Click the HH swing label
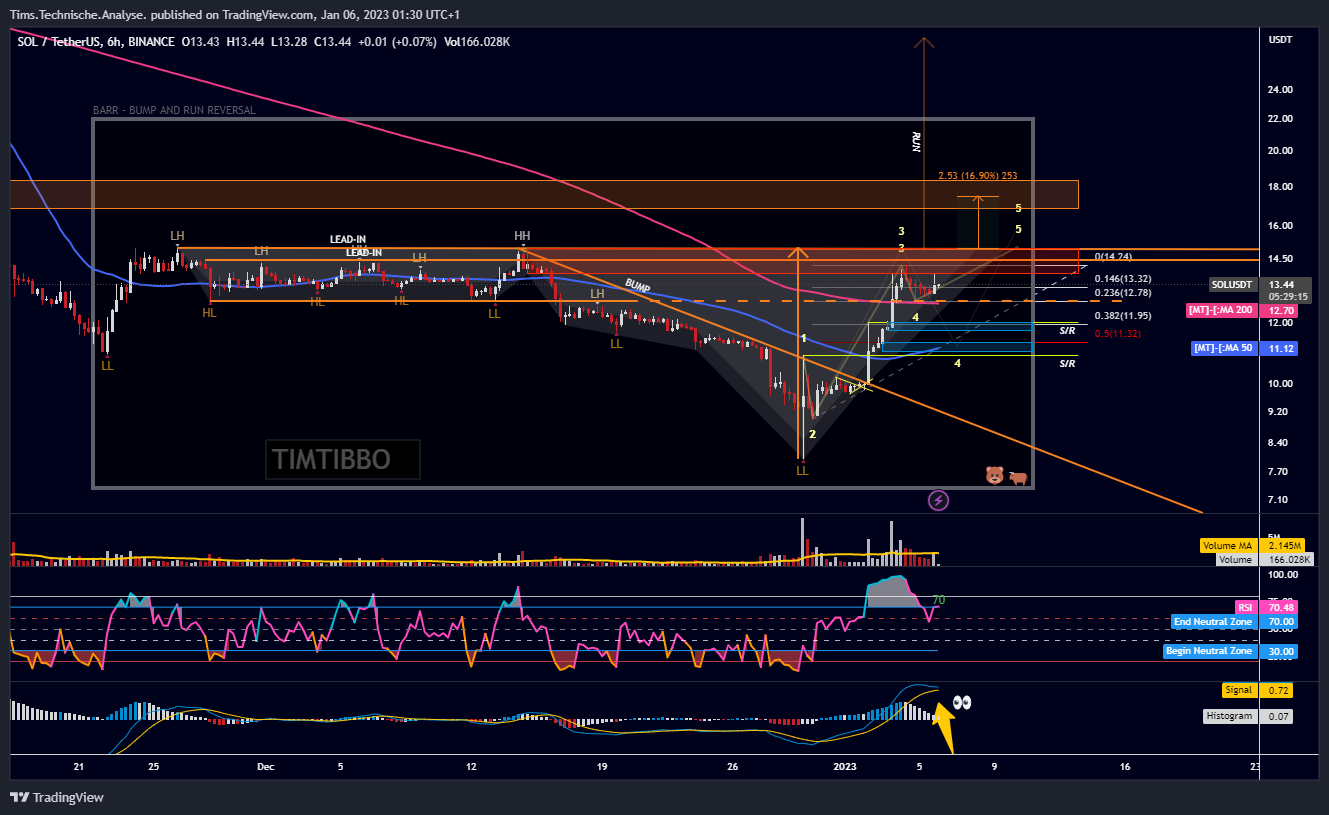The height and width of the screenshot is (815, 1329). click(x=522, y=236)
